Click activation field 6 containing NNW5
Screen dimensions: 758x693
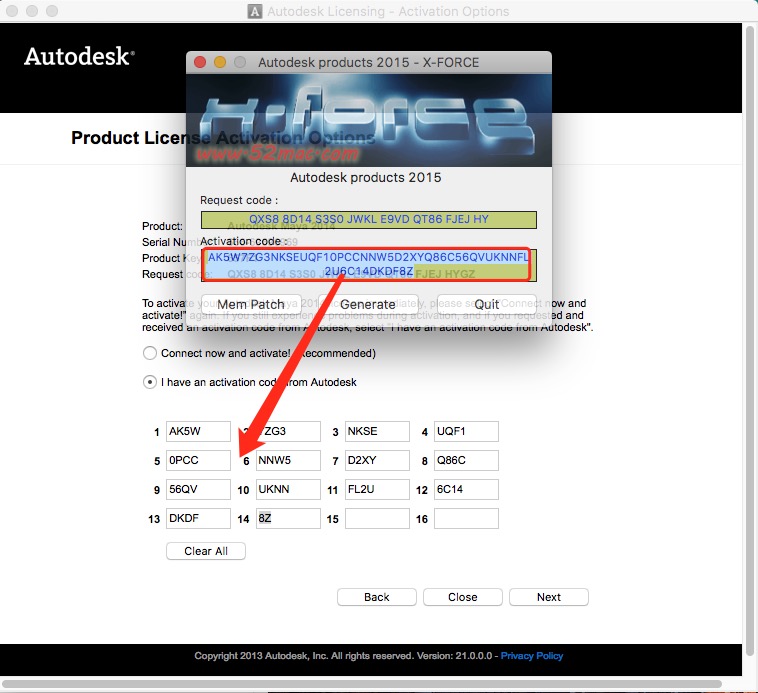288,461
